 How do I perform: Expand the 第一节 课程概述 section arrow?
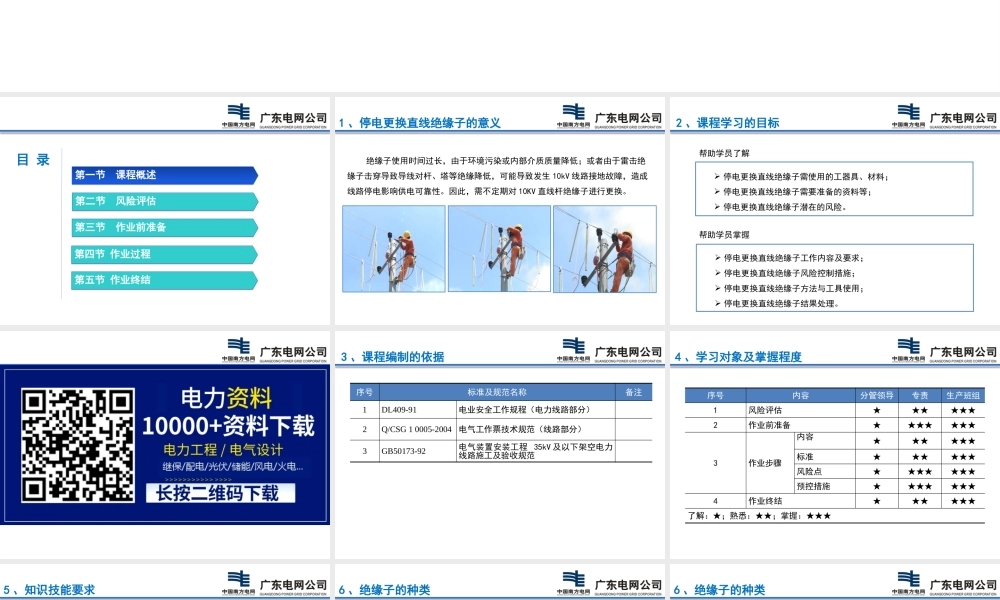pyautogui.click(x=254, y=175)
